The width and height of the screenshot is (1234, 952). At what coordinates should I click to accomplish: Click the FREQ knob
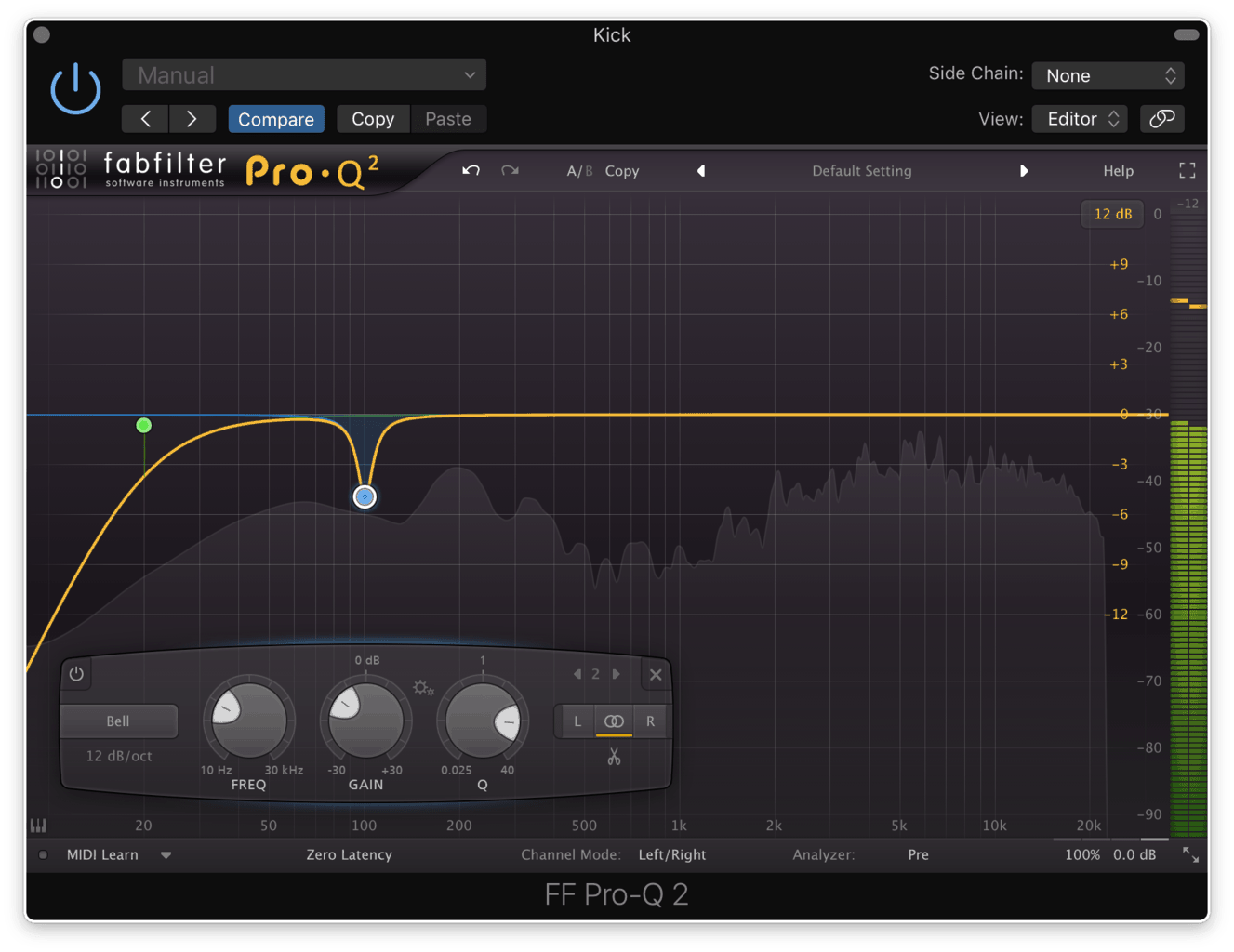pos(249,721)
